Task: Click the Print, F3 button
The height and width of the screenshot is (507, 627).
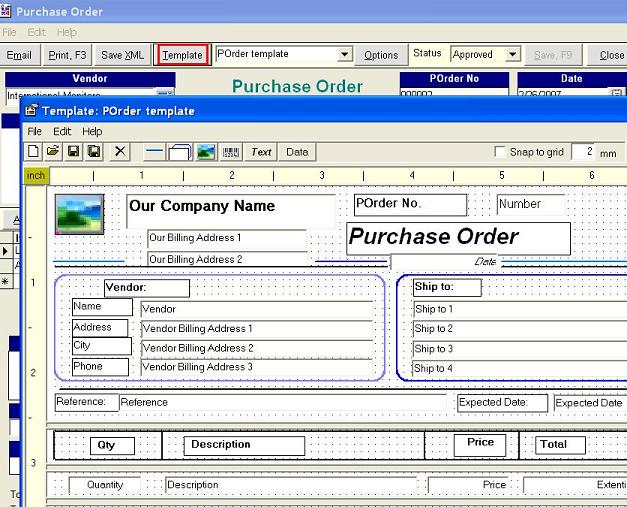Action: coord(67,55)
